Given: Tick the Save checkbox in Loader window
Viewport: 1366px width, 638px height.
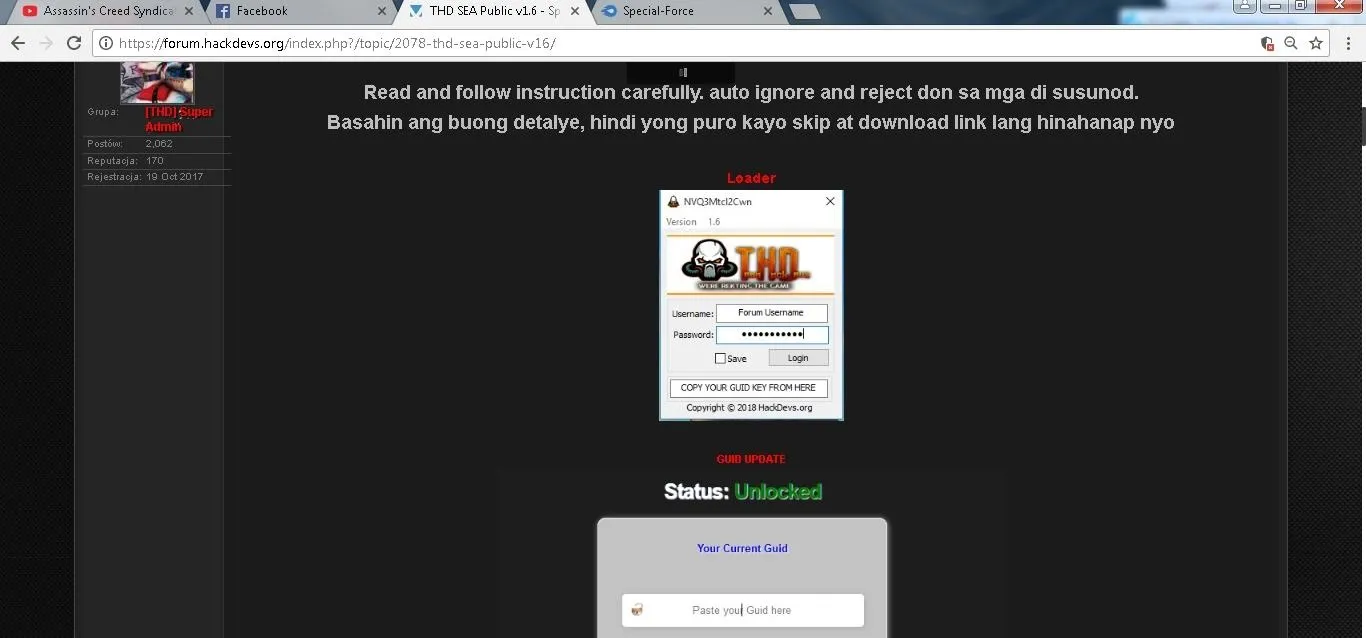Looking at the screenshot, I should coord(720,358).
